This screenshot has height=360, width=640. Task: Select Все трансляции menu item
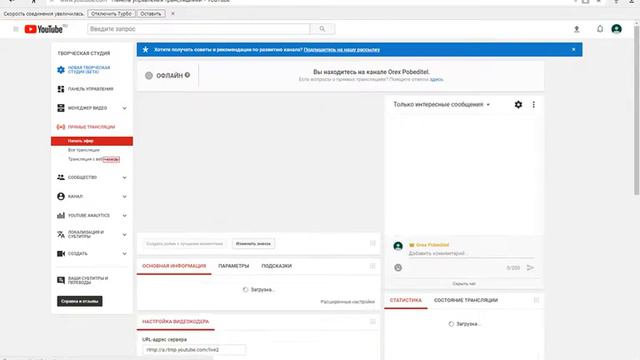coord(84,150)
